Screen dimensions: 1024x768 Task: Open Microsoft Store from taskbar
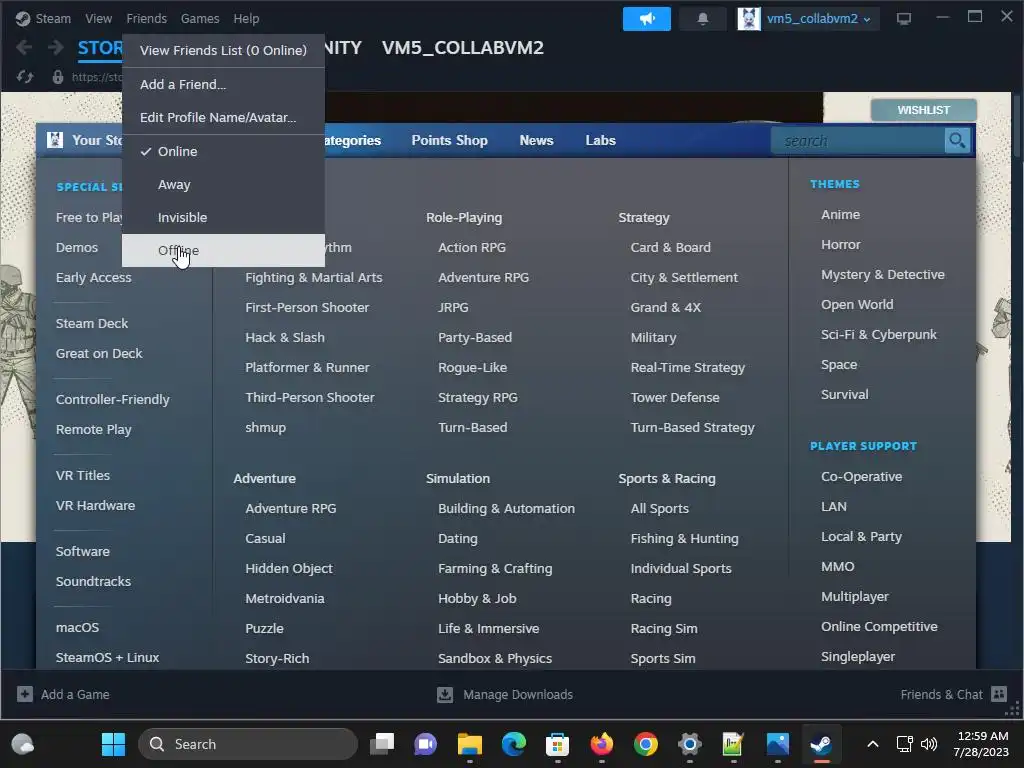point(557,744)
